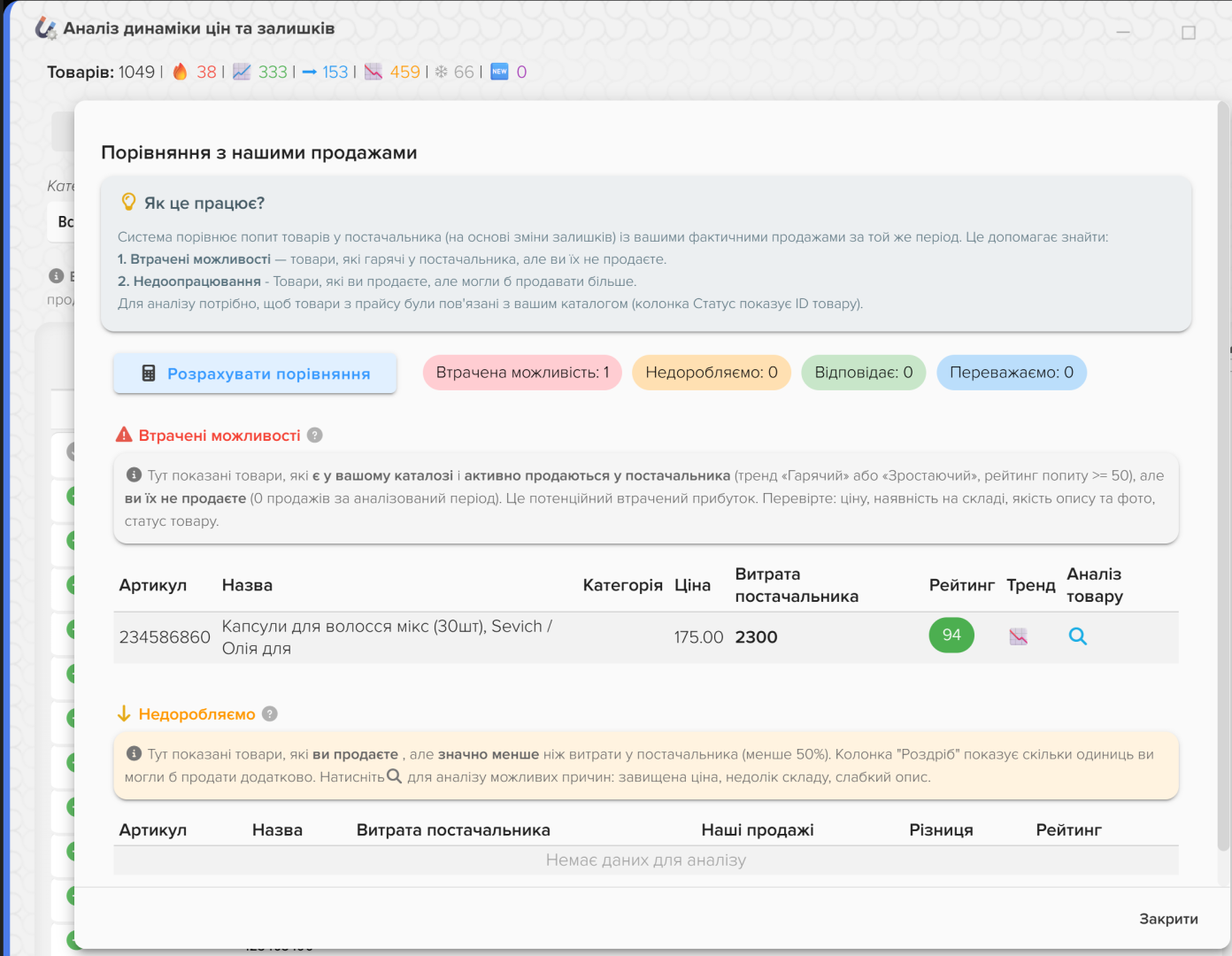Click the Ціна column header
The height and width of the screenshot is (956, 1232).
[x=692, y=585]
